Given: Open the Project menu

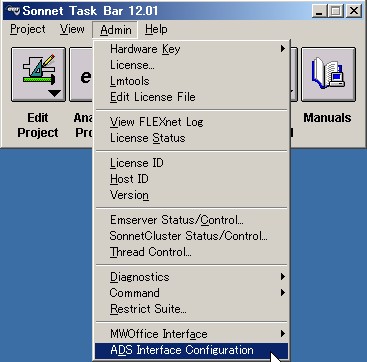Looking at the screenshot, I should pos(28,29).
